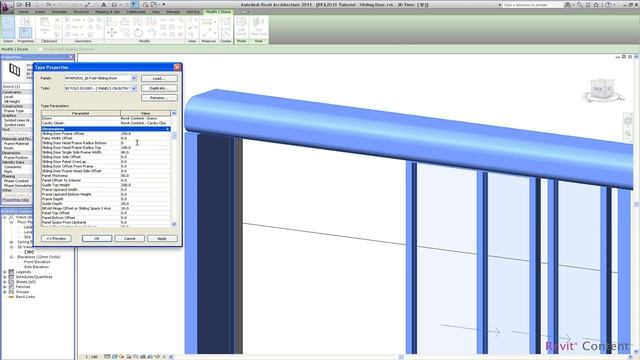Click the Duplicate... button
Image resolution: width=640 pixels, height=360 pixels.
pyautogui.click(x=159, y=88)
